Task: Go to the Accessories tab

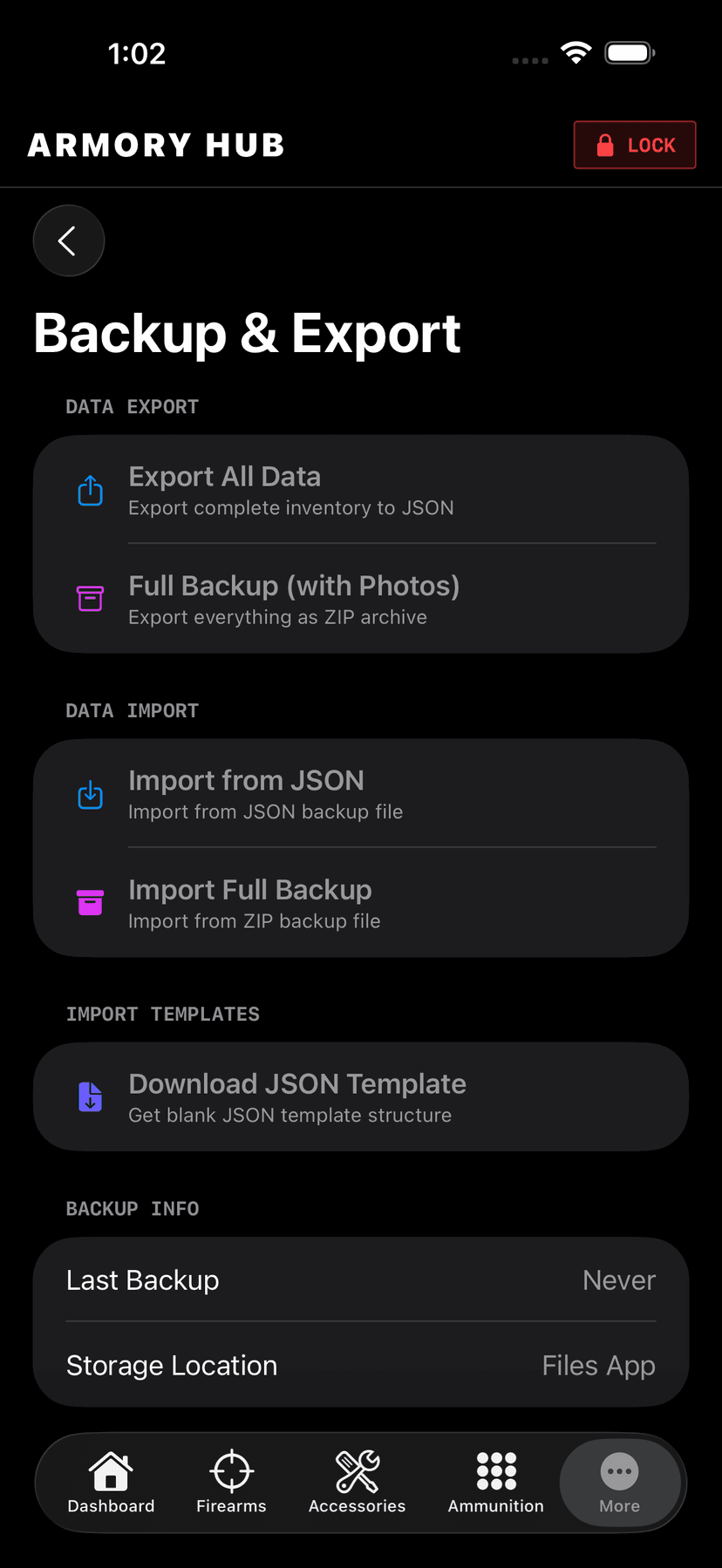Action: point(357,1483)
